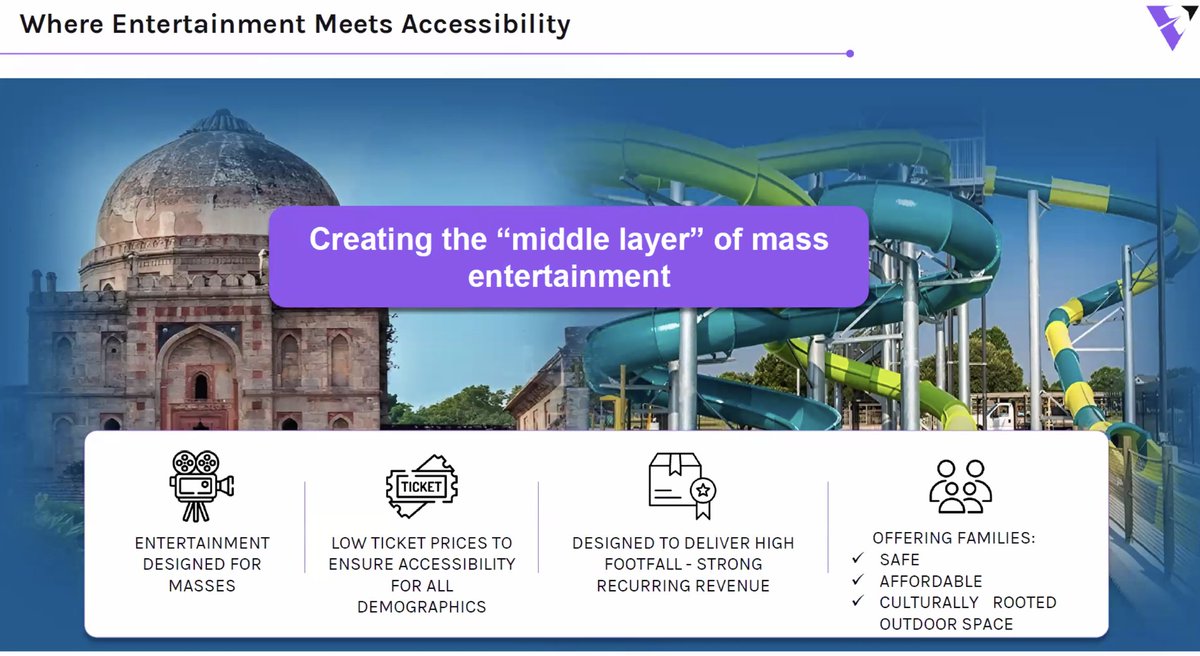
Task: Click the purple logo in the corner
Action: click(x=1172, y=28)
